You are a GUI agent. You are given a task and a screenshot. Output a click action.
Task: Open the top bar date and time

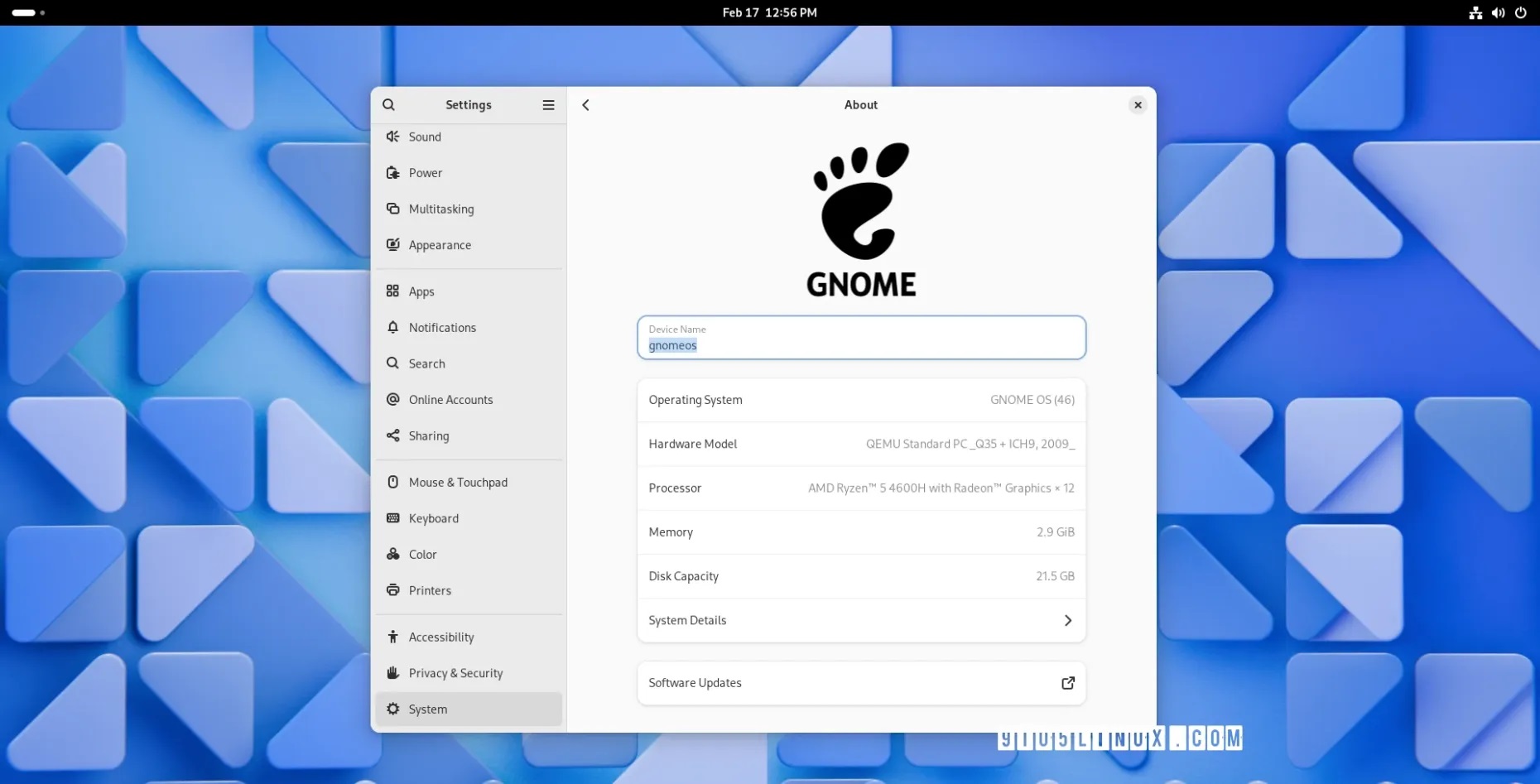pos(769,12)
